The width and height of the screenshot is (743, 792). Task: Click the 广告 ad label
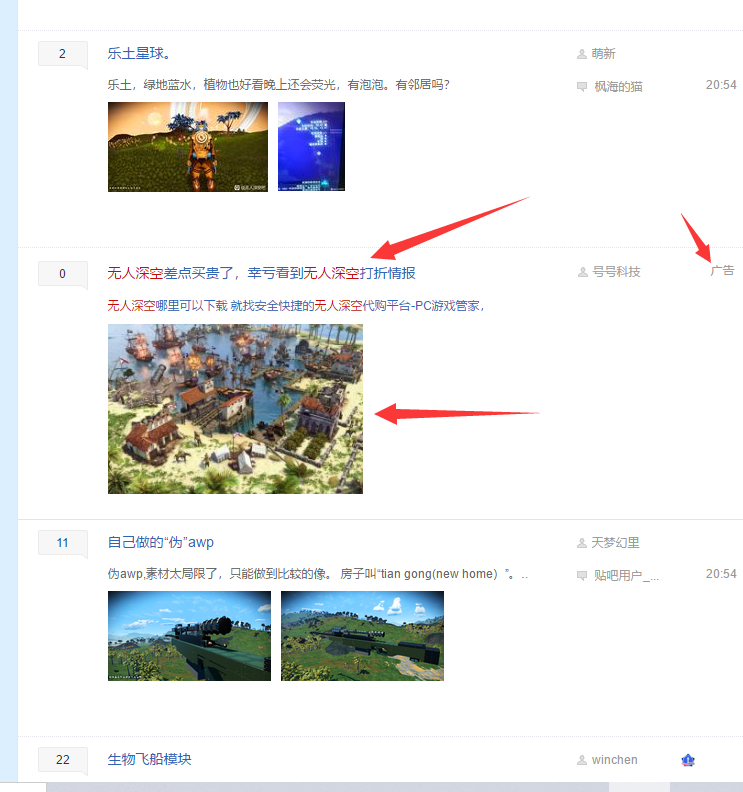point(722,271)
